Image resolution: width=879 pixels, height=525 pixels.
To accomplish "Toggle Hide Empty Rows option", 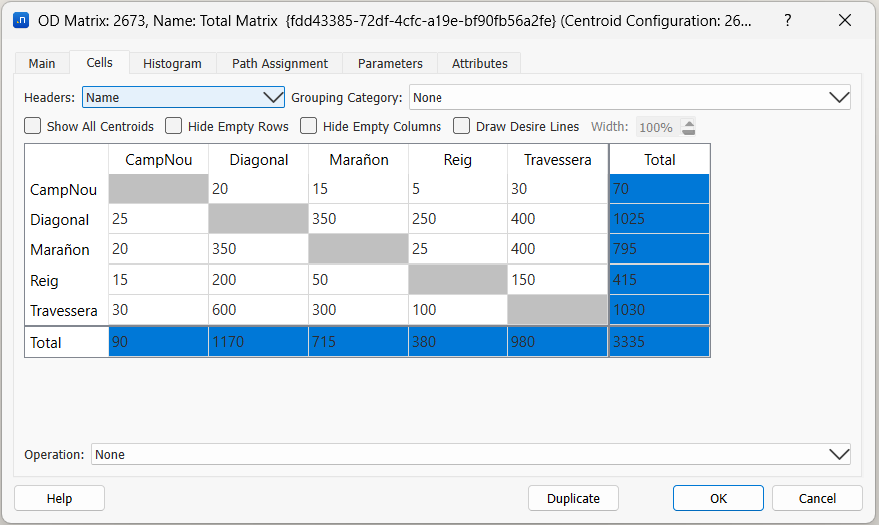I will tap(174, 127).
